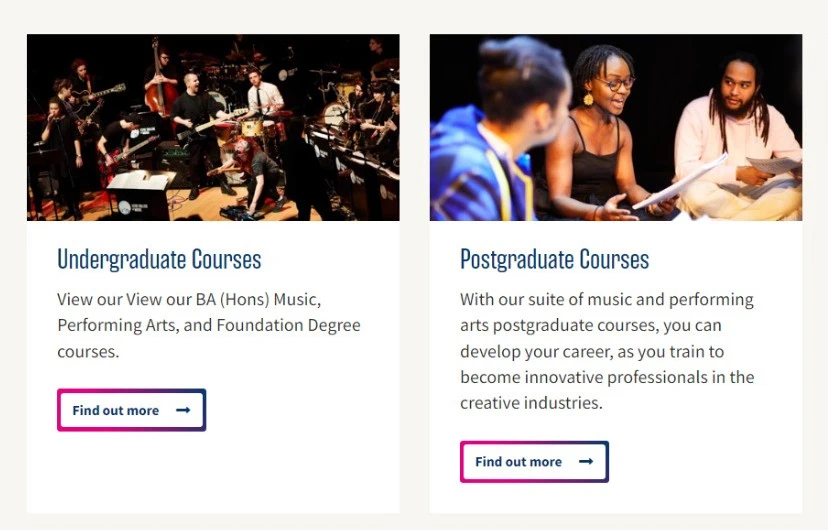The image size is (828, 530).
Task: Click the arrow icon in the Undergraduate button
Action: coord(183,410)
